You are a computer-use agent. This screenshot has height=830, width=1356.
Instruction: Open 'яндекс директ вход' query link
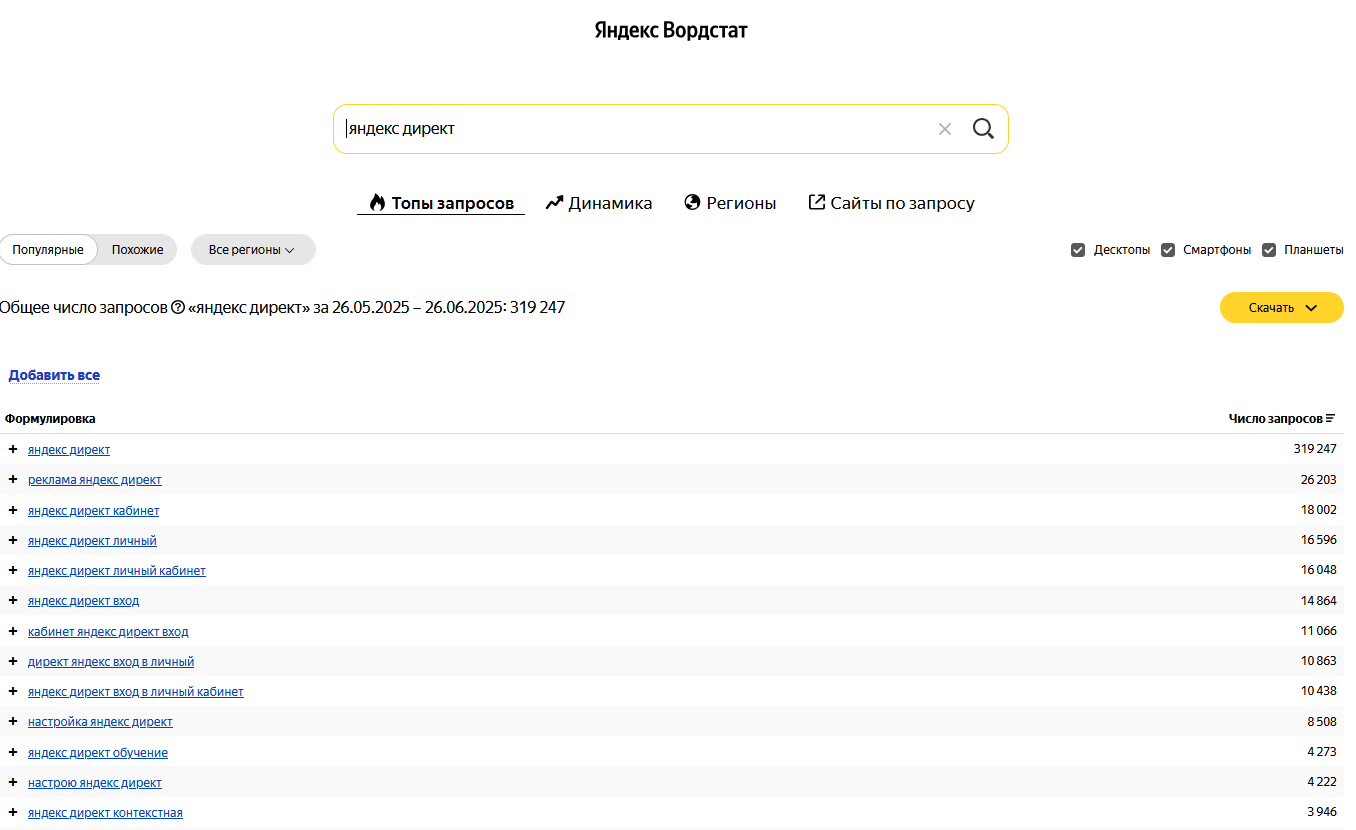84,601
